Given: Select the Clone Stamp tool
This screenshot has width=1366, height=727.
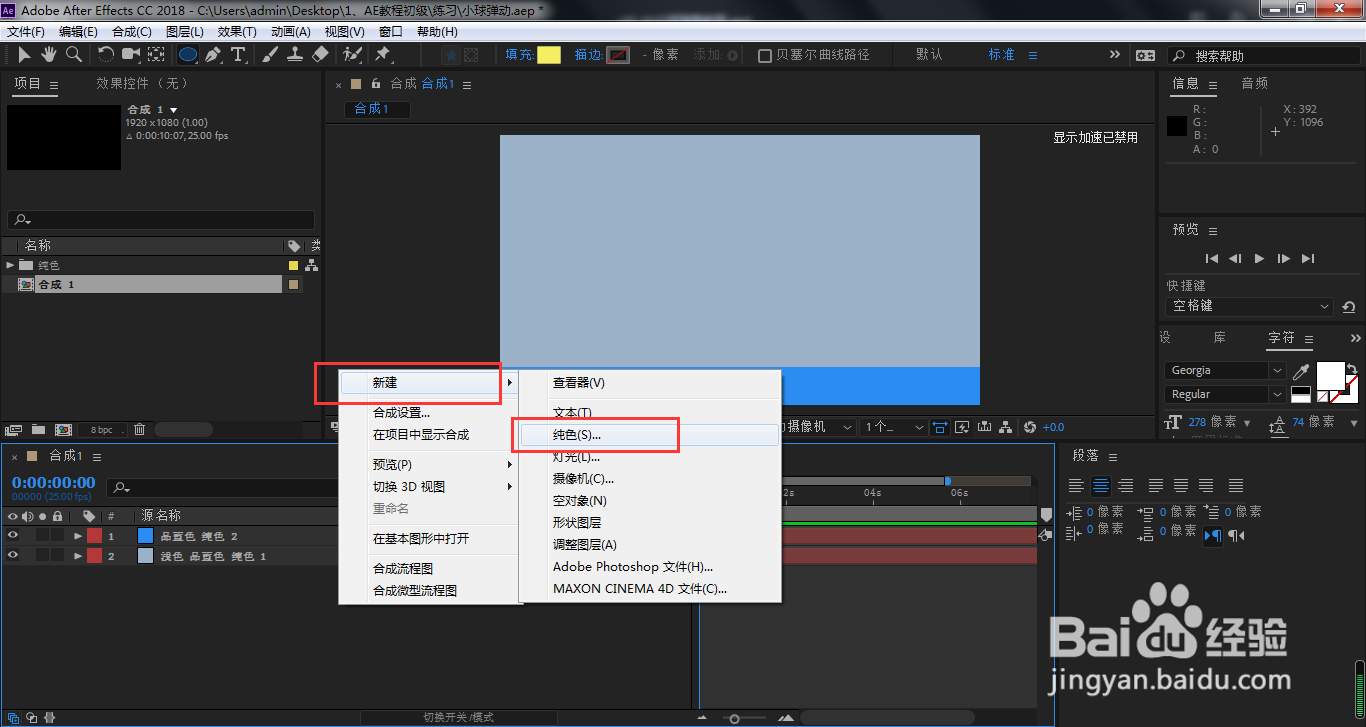Looking at the screenshot, I should [296, 54].
